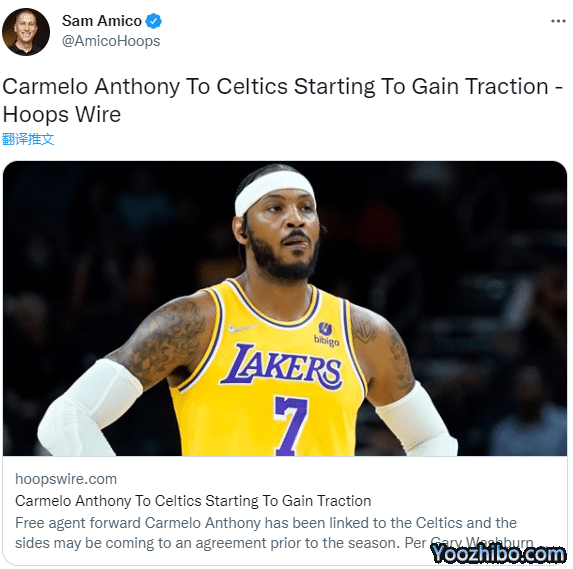Open the three-dot more options menu

click(558, 21)
